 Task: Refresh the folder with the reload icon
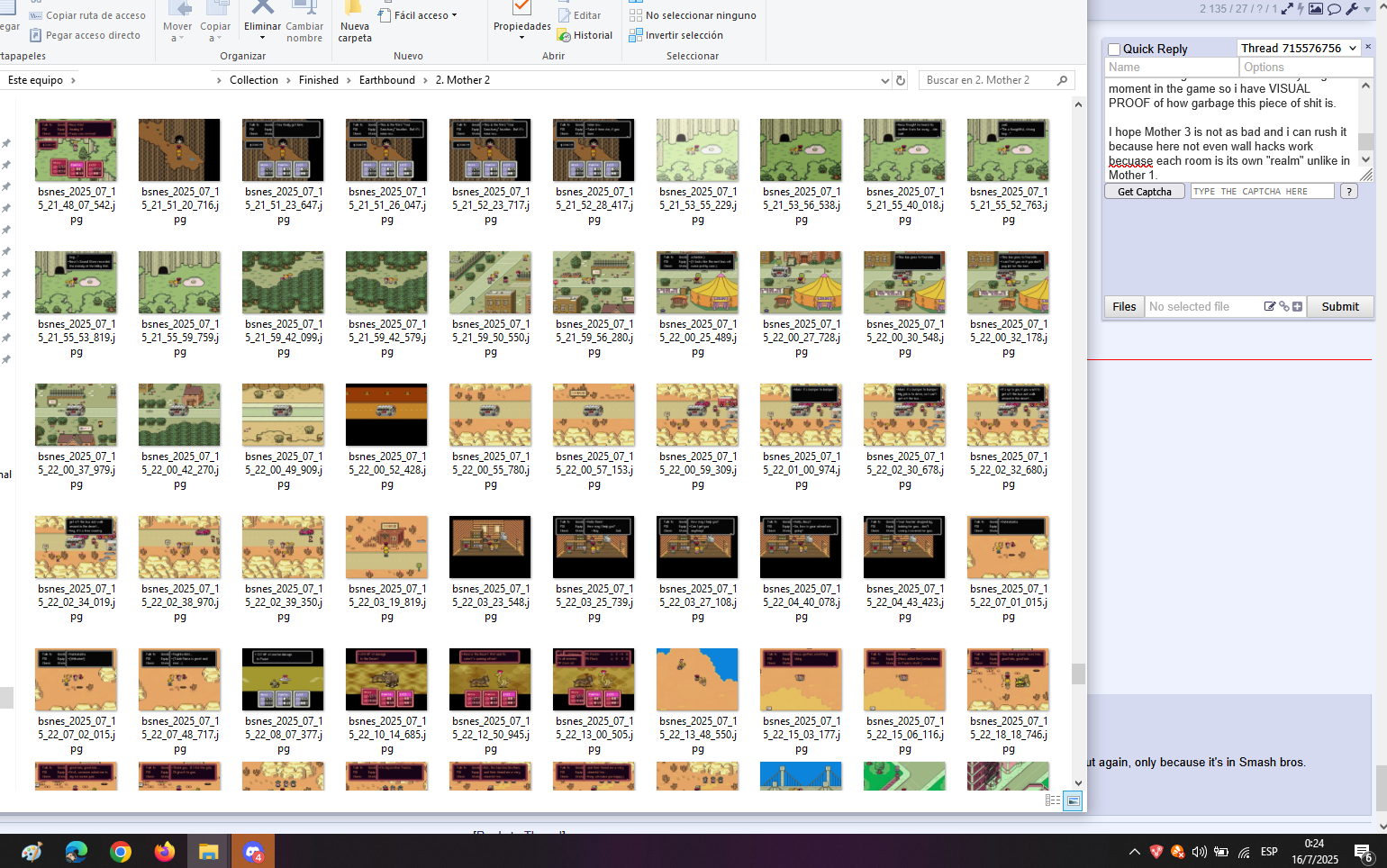(900, 80)
